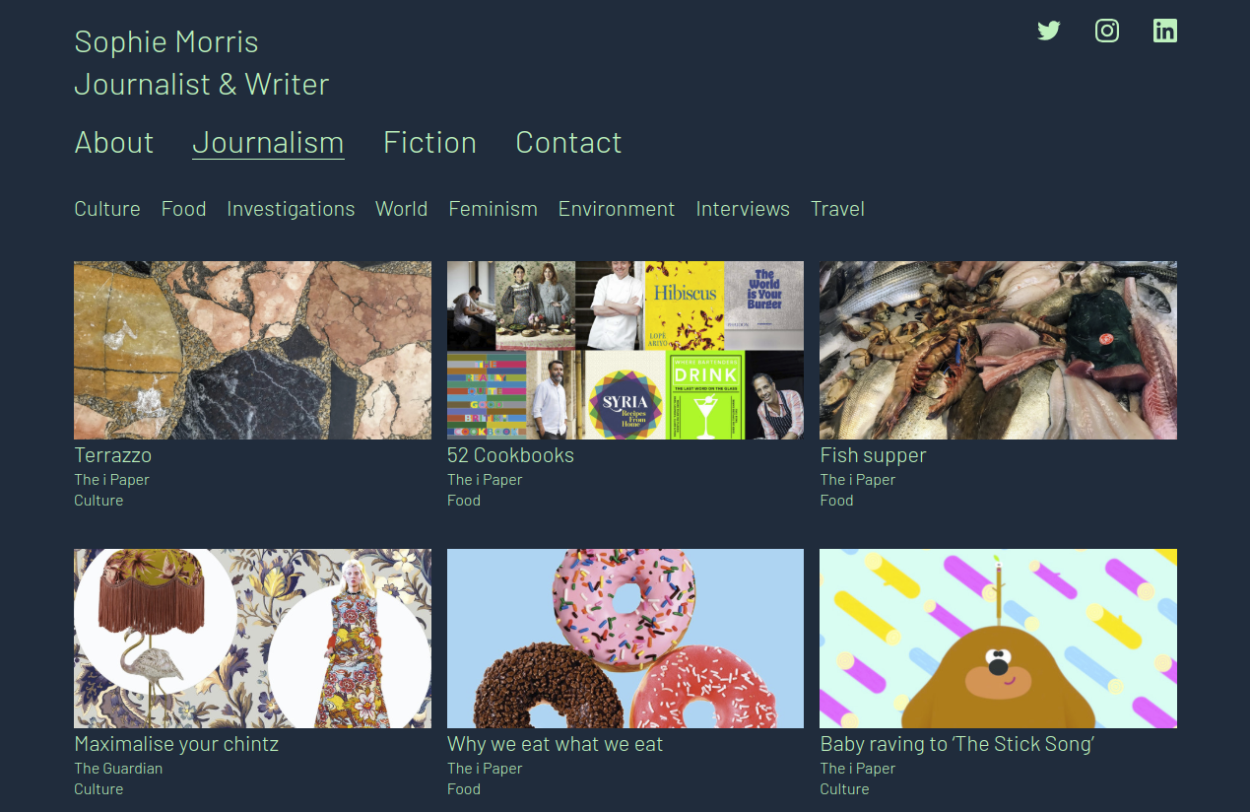Image resolution: width=1250 pixels, height=812 pixels.
Task: Filter by Travel category
Action: click(x=838, y=209)
